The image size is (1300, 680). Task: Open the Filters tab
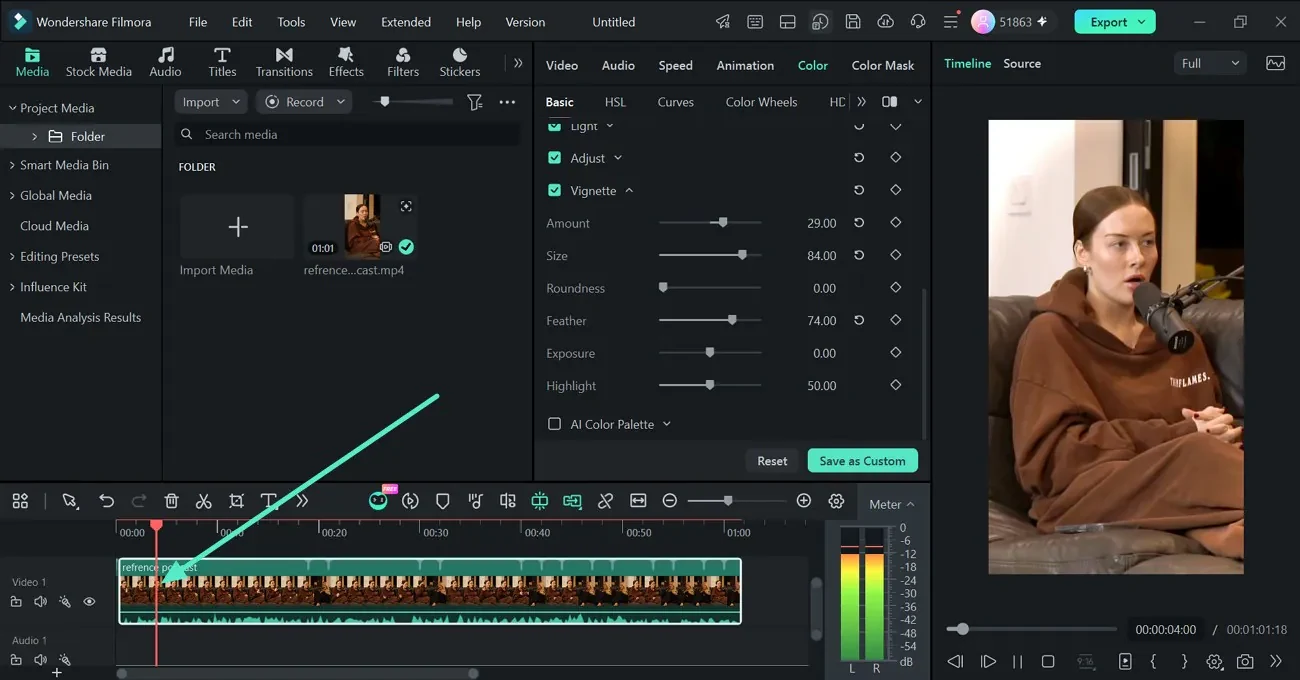click(x=403, y=62)
